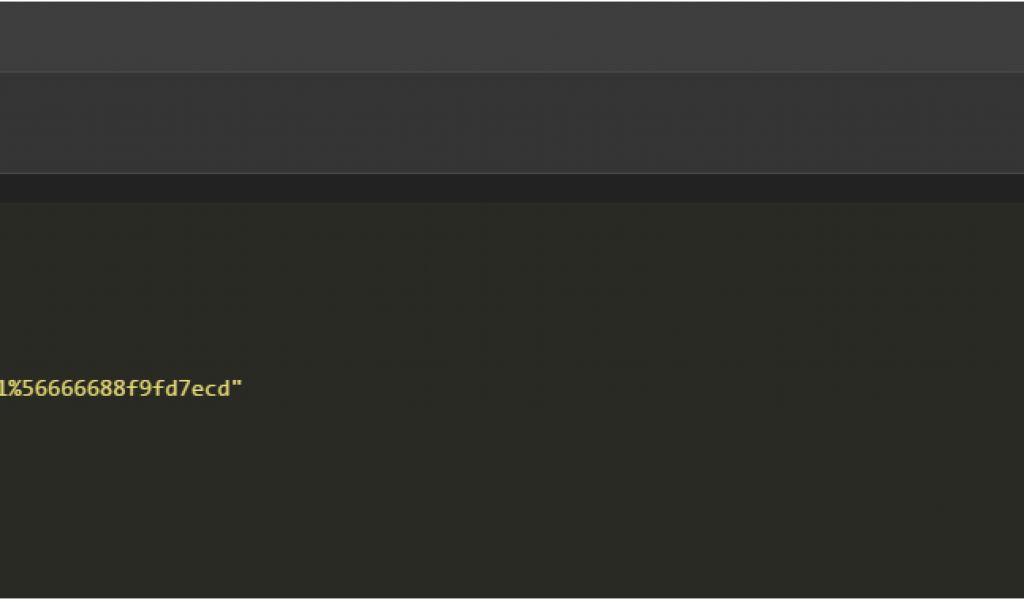The image size is (1024, 600).
Task: Click the digit "7" in the string
Action: pos(186,388)
